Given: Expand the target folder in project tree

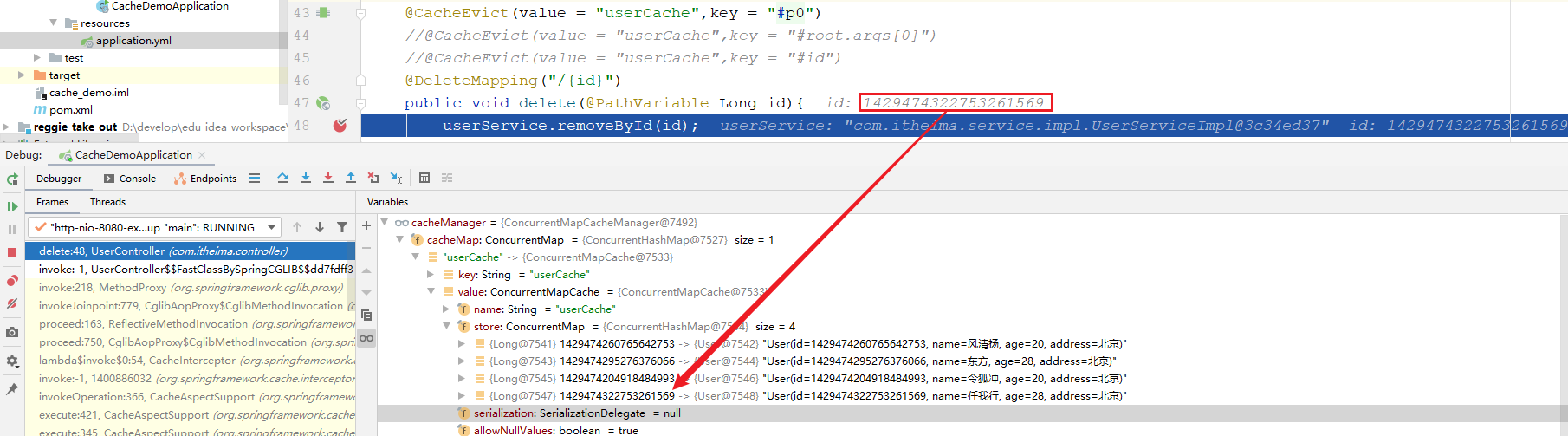Looking at the screenshot, I should (x=22, y=75).
